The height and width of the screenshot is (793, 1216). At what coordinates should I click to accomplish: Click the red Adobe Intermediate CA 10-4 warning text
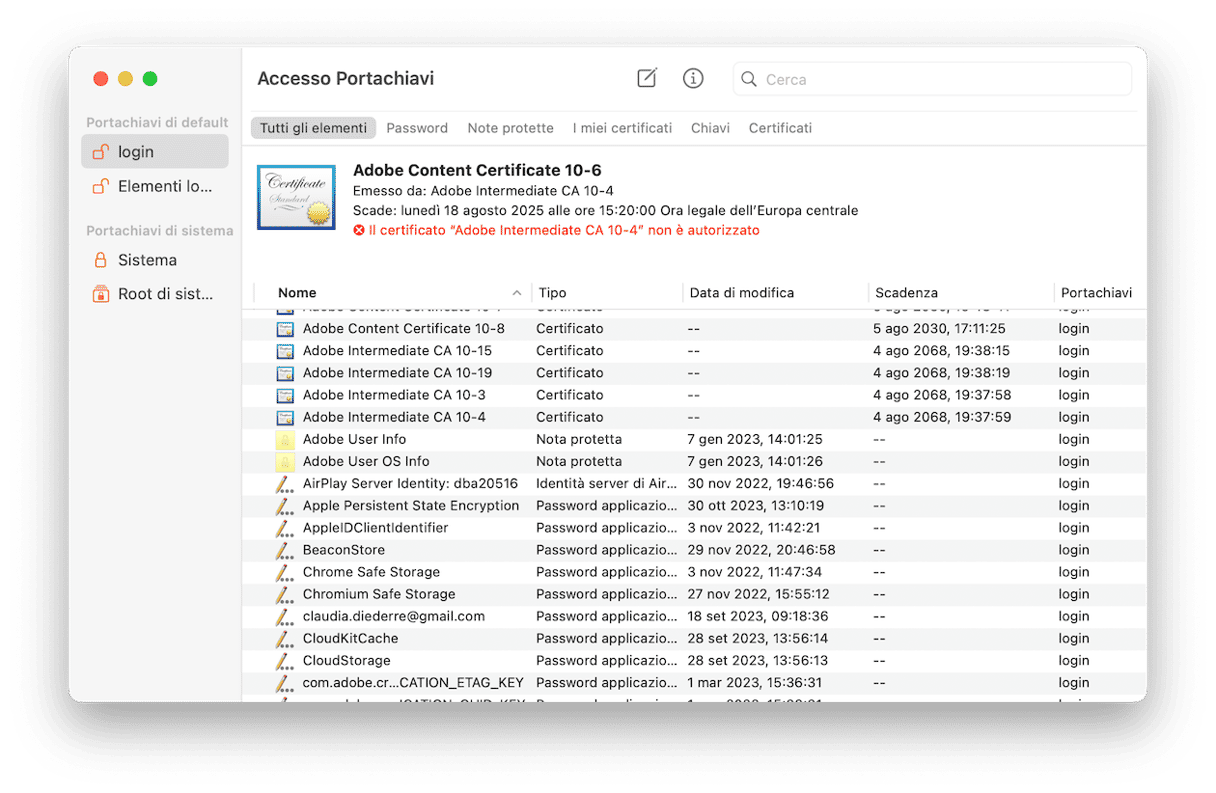tap(564, 230)
